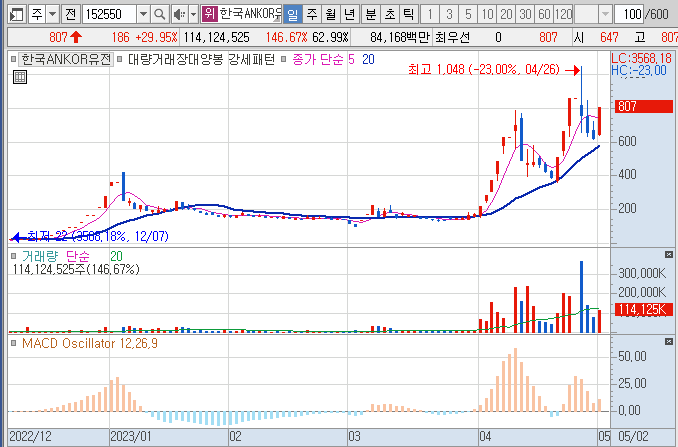Click the 05/02 date at axis end

pos(633,436)
